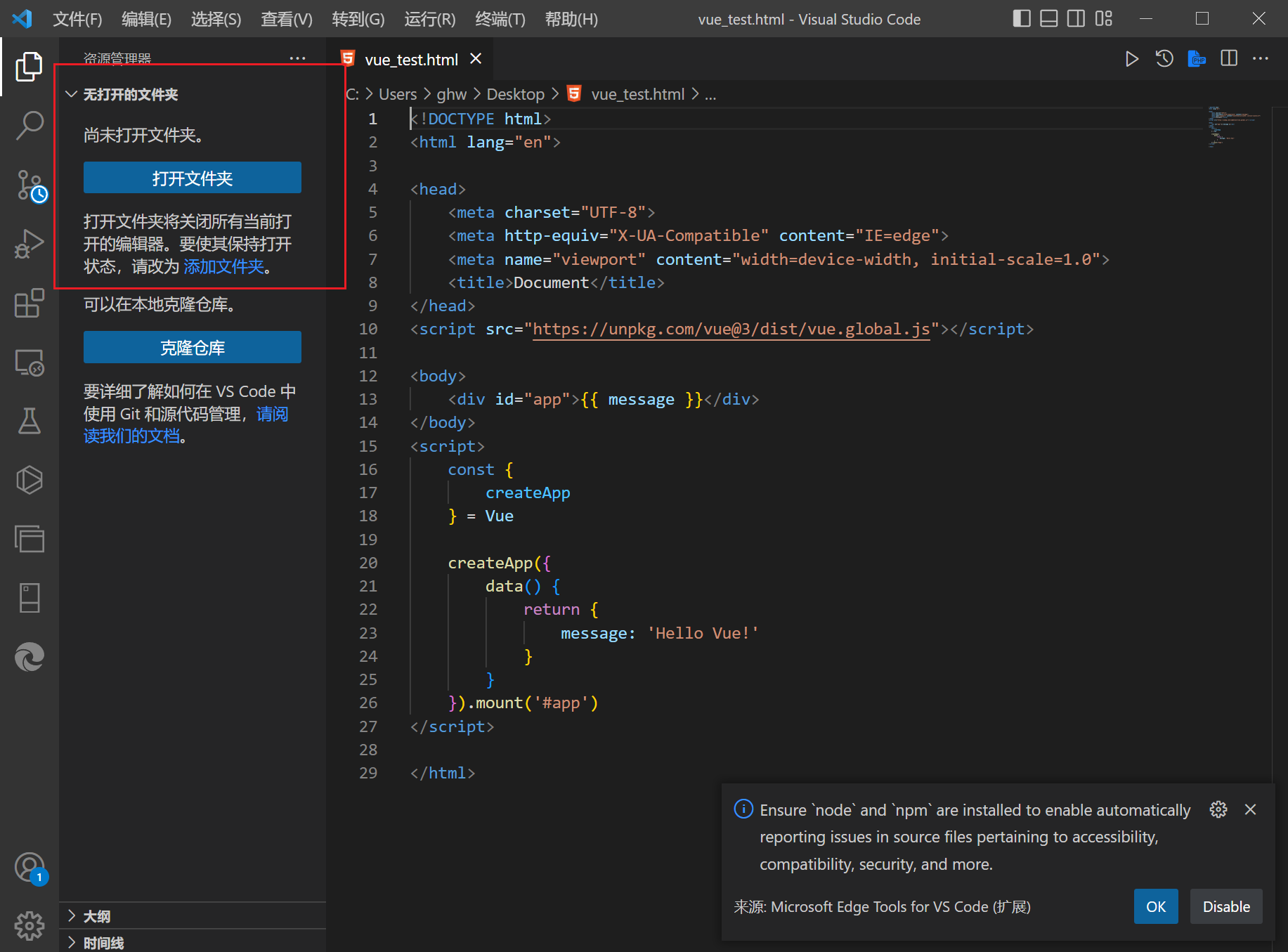Viewport: 1288px width, 952px height.
Task: Open the Run and Debug view
Action: point(29,244)
